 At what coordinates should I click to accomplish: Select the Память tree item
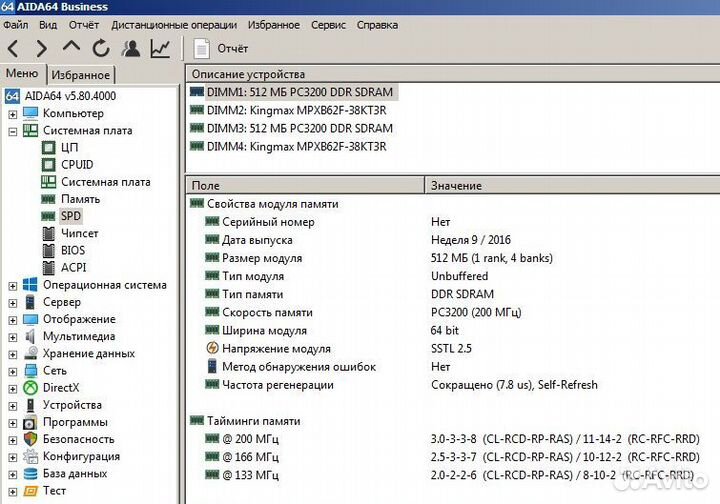click(80, 199)
